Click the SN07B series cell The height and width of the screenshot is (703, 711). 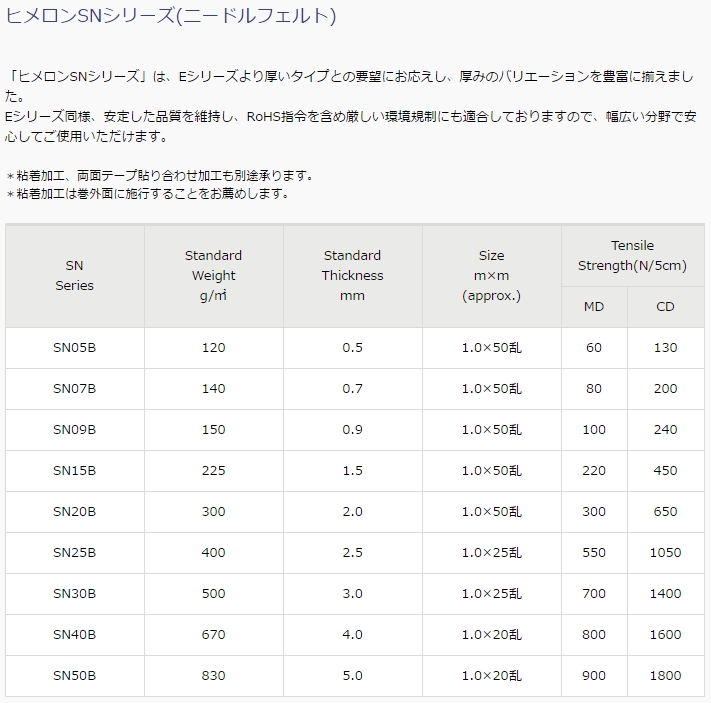point(74,389)
